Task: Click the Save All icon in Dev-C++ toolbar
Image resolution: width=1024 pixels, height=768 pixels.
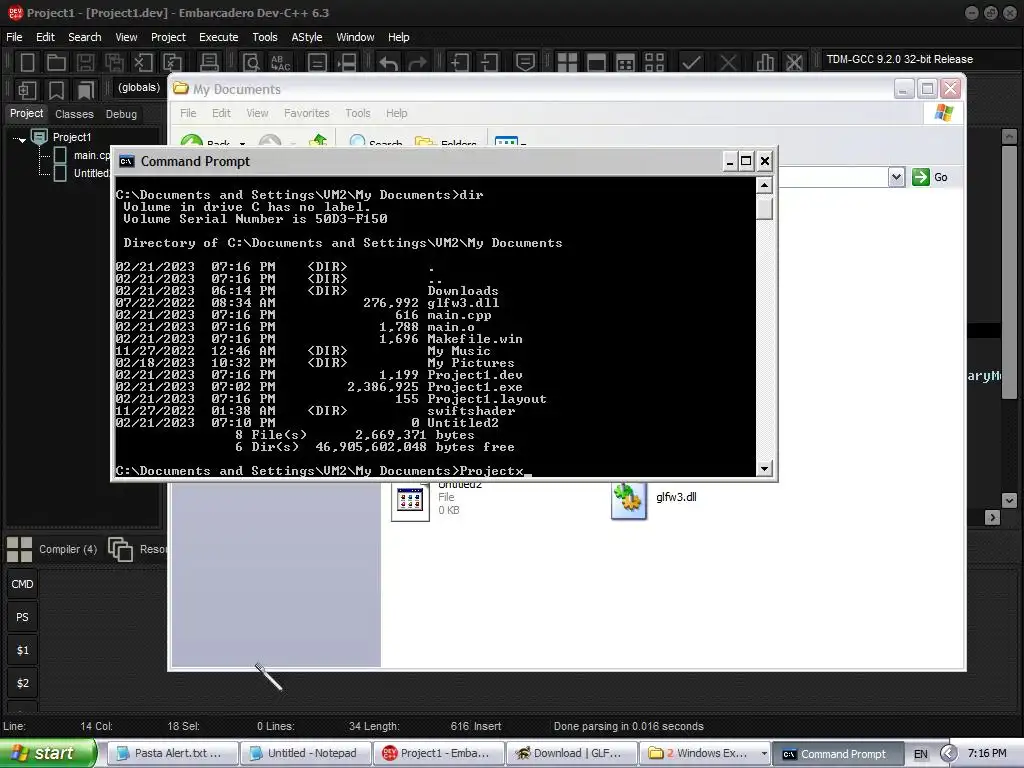Action: (114, 63)
